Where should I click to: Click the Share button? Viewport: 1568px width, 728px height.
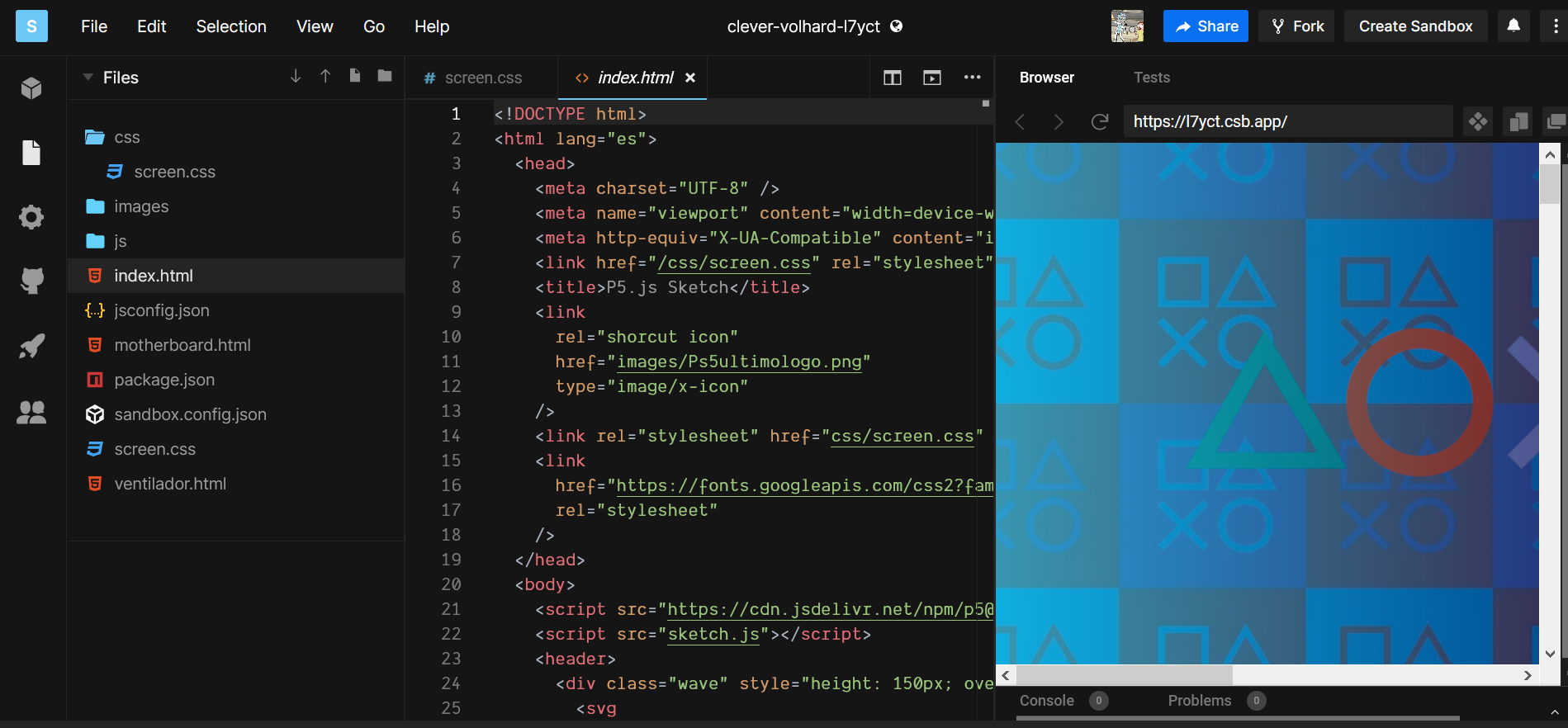(1206, 26)
